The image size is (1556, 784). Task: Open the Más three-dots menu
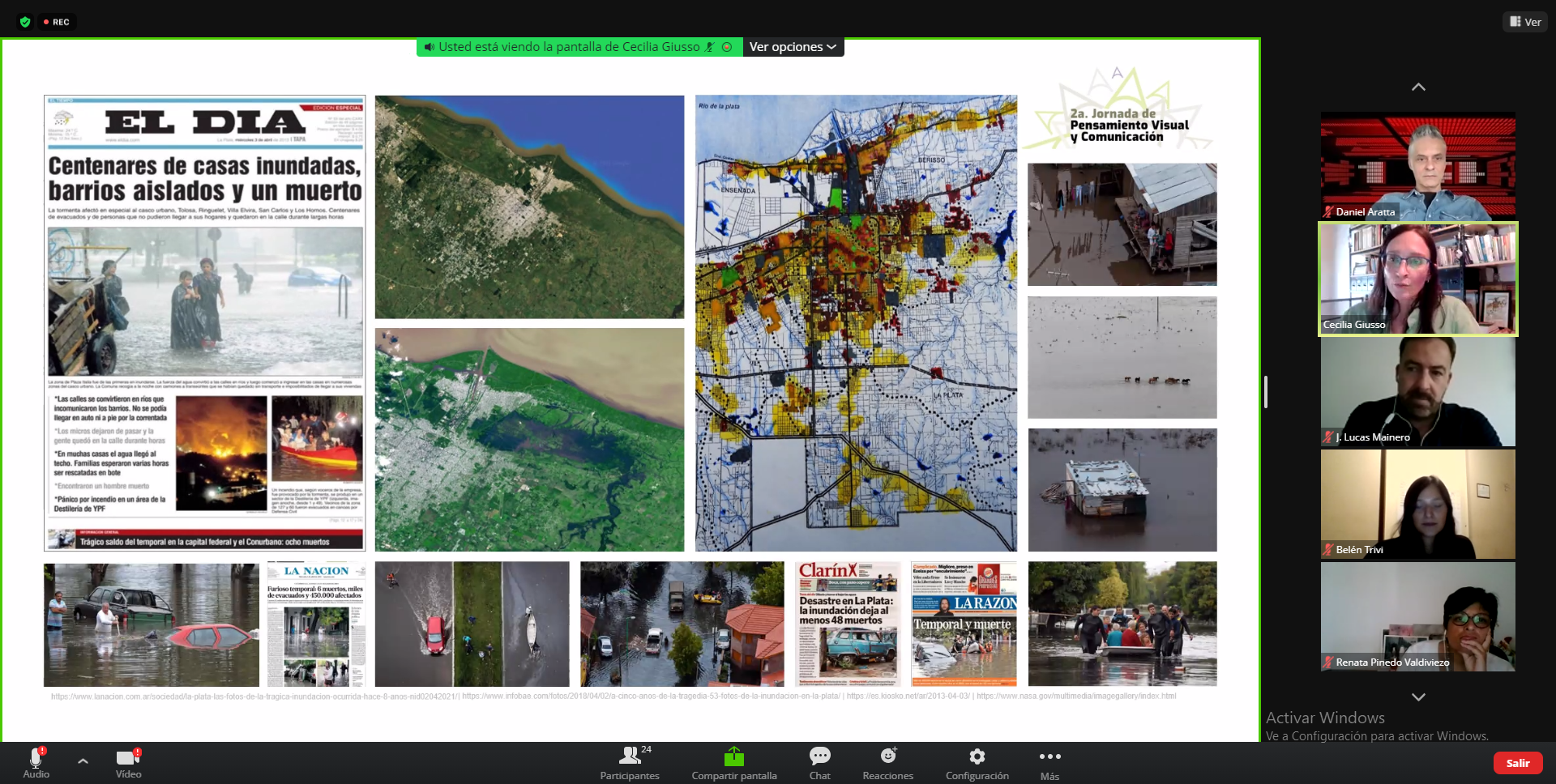1049,763
